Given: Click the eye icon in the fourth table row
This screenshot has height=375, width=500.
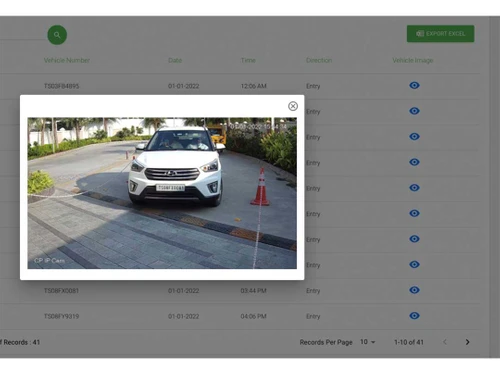Looking at the screenshot, I should pyautogui.click(x=414, y=162).
